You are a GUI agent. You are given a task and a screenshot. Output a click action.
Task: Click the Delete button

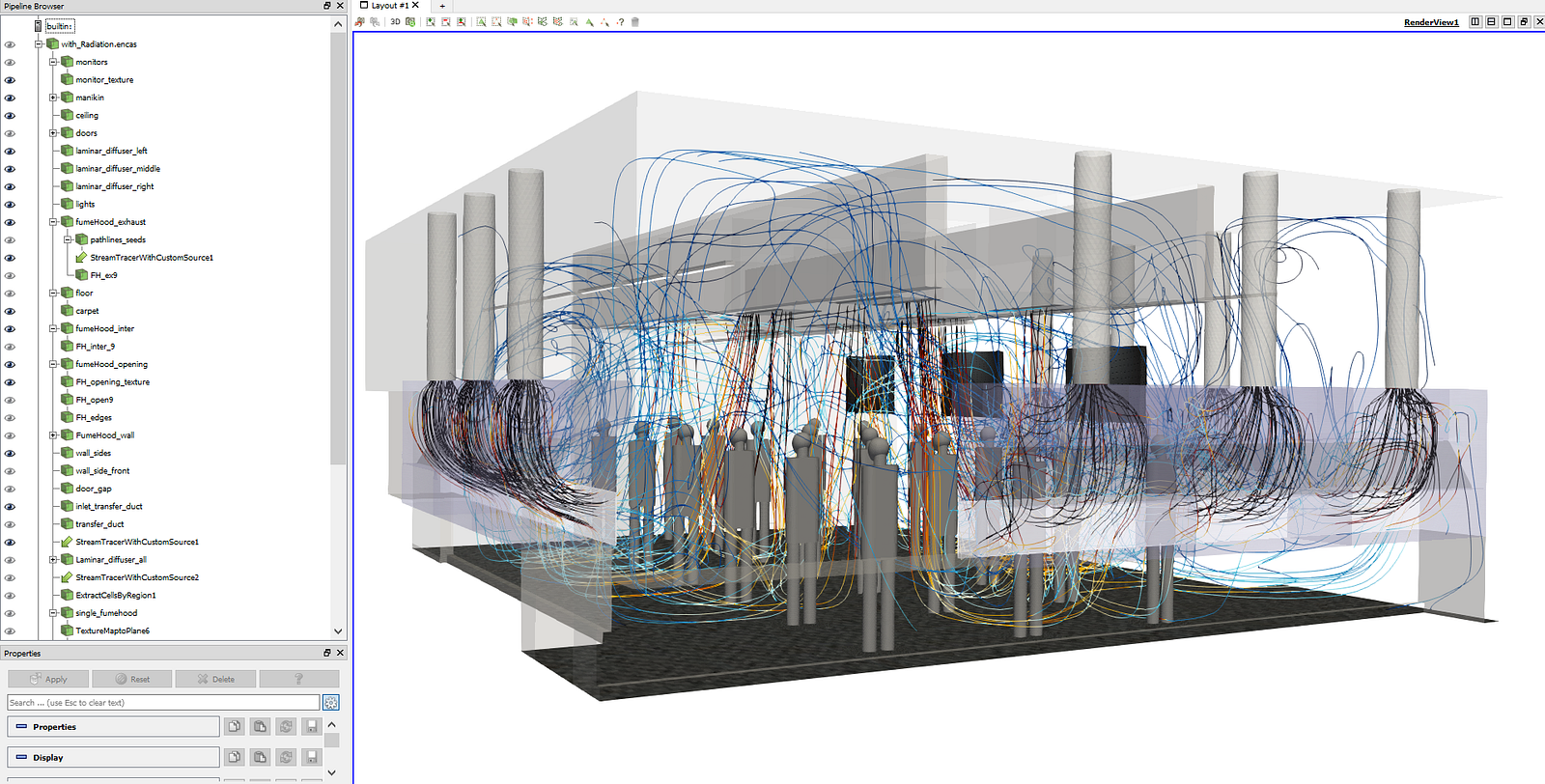[215, 679]
